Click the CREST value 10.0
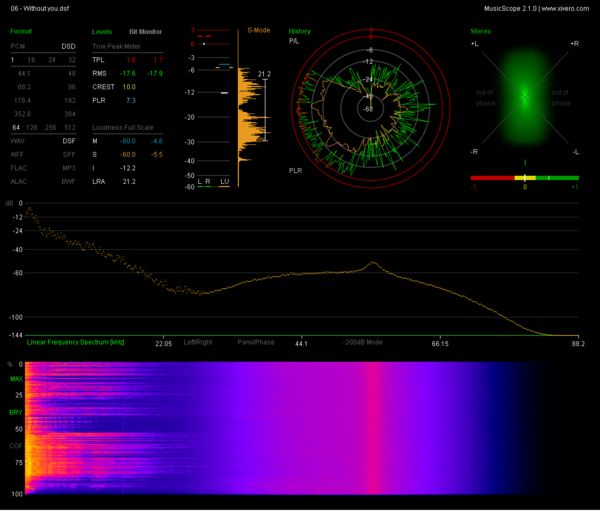 pyautogui.click(x=129, y=87)
